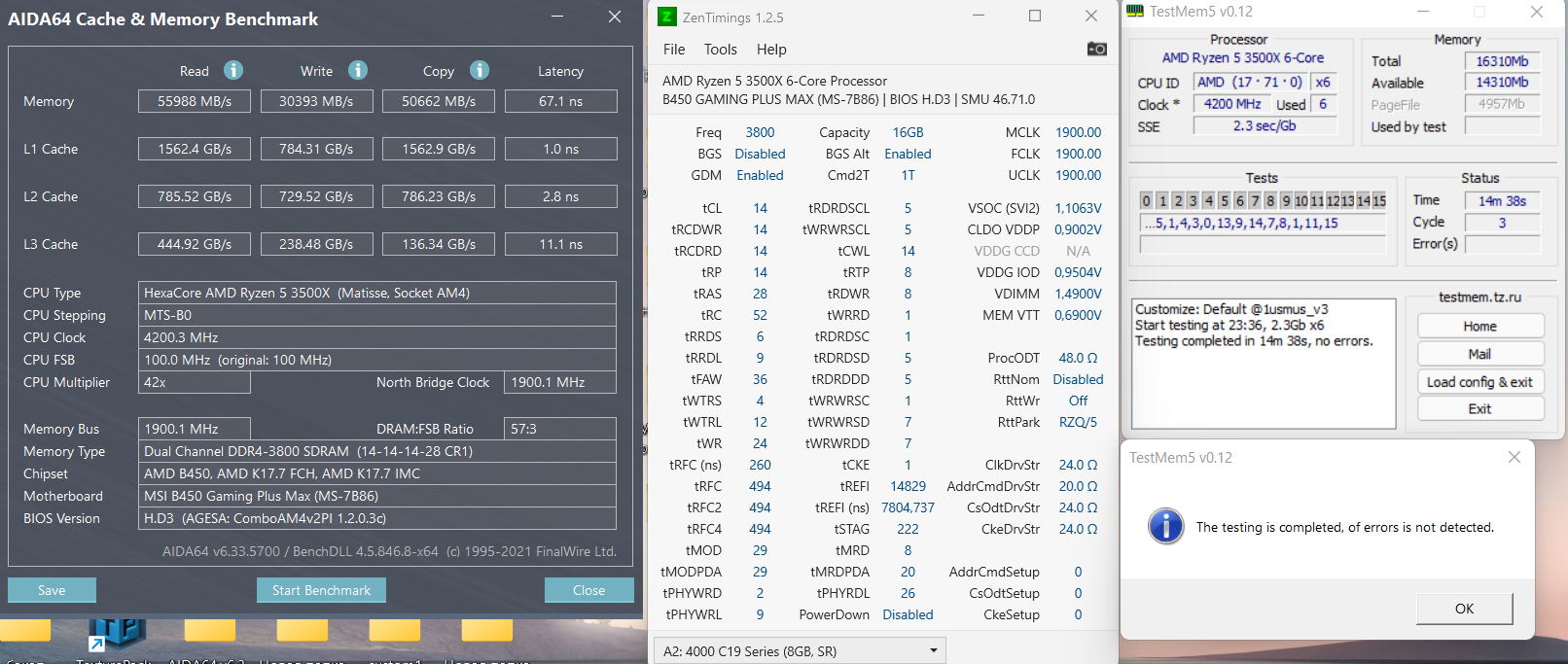
Task: Click the BIOS Version H.D3 field
Action: pos(377,518)
